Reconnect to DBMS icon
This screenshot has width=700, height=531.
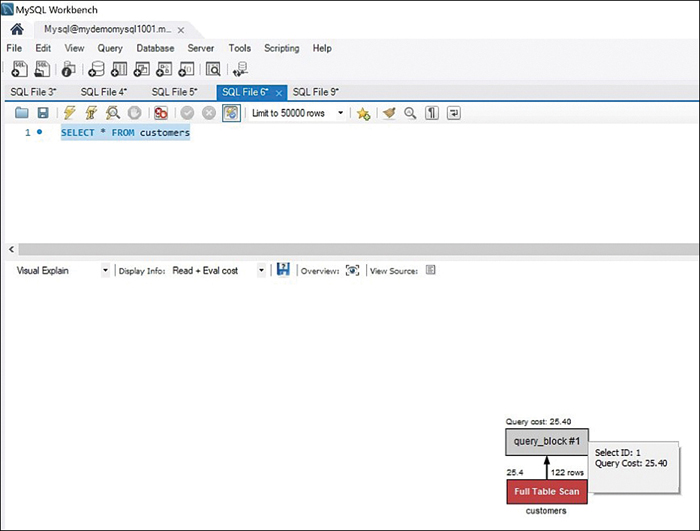pos(240,69)
